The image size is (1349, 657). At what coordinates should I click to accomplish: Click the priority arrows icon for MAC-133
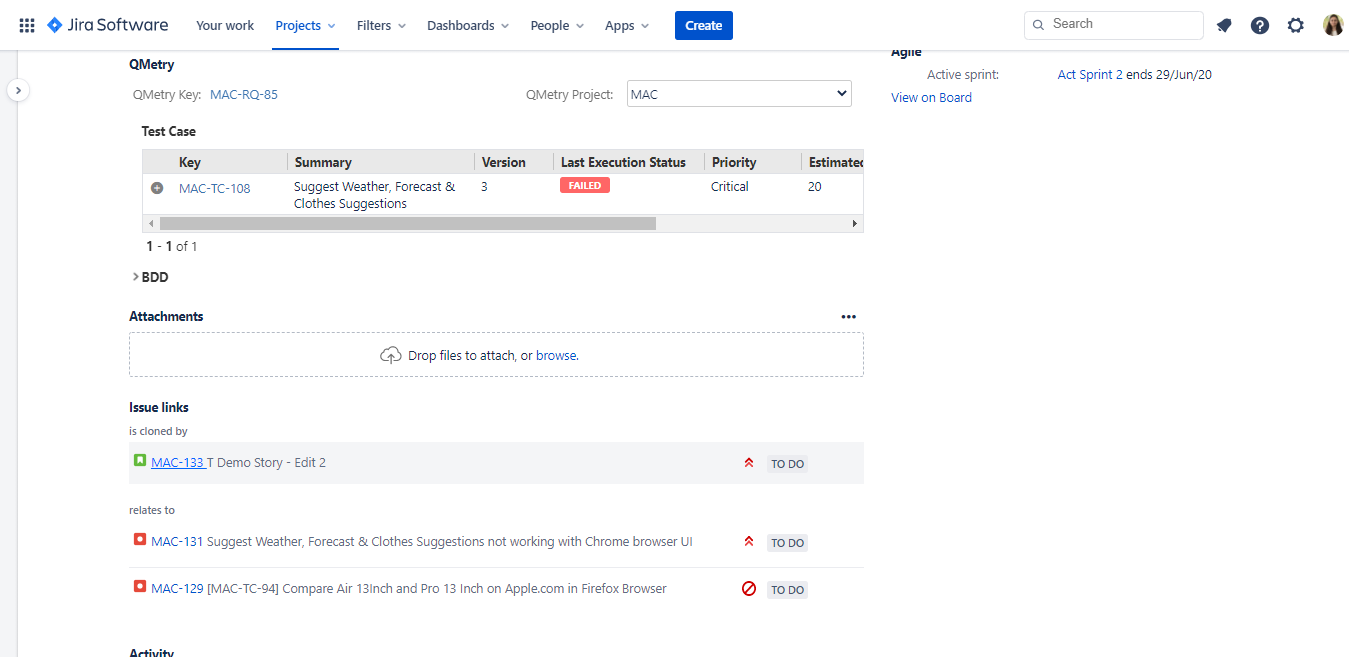coord(749,463)
